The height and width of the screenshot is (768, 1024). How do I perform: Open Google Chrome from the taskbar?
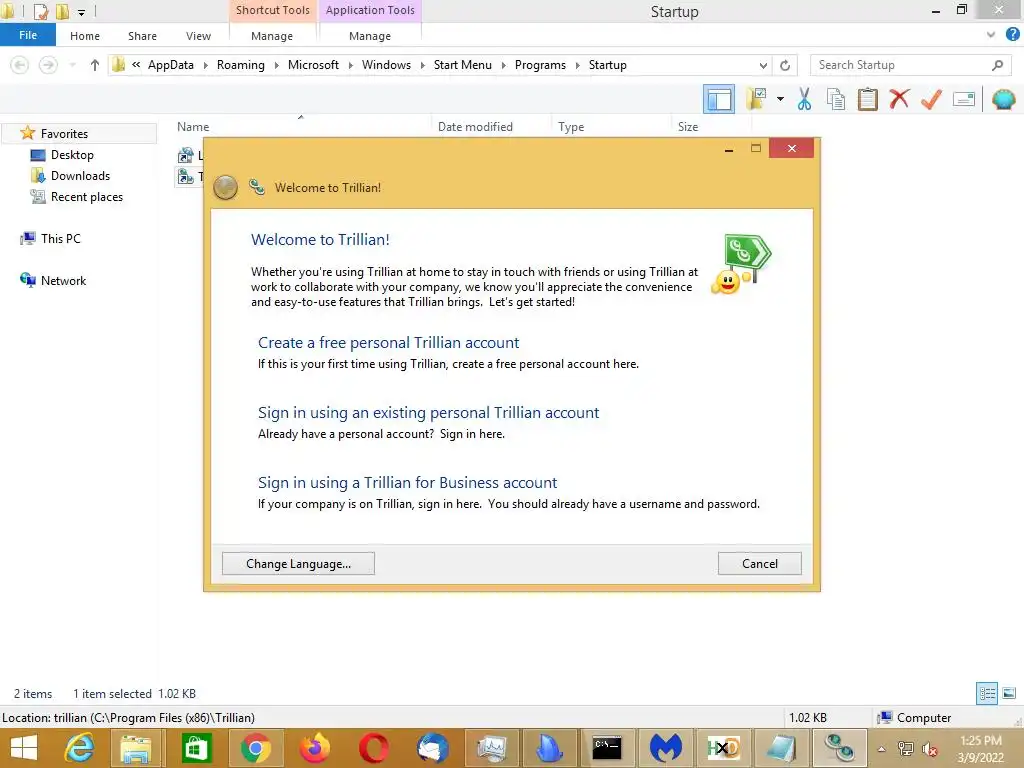256,748
